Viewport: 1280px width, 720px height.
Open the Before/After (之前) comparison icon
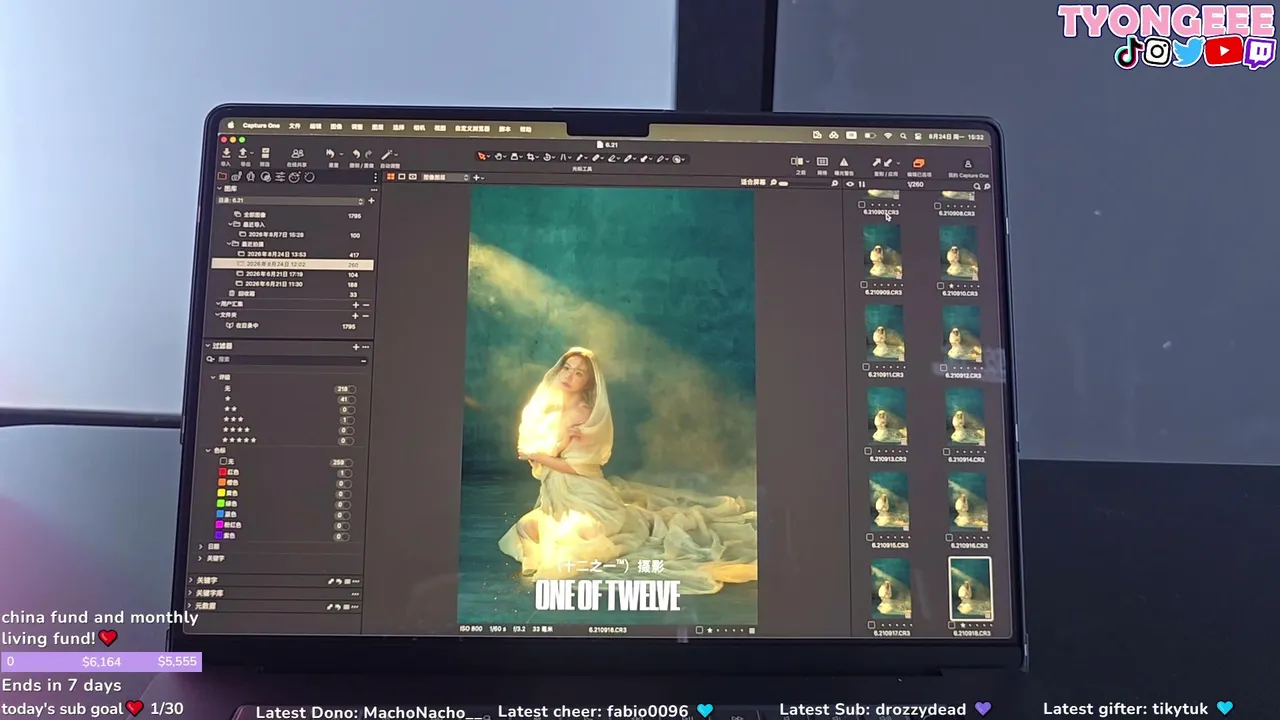[798, 161]
